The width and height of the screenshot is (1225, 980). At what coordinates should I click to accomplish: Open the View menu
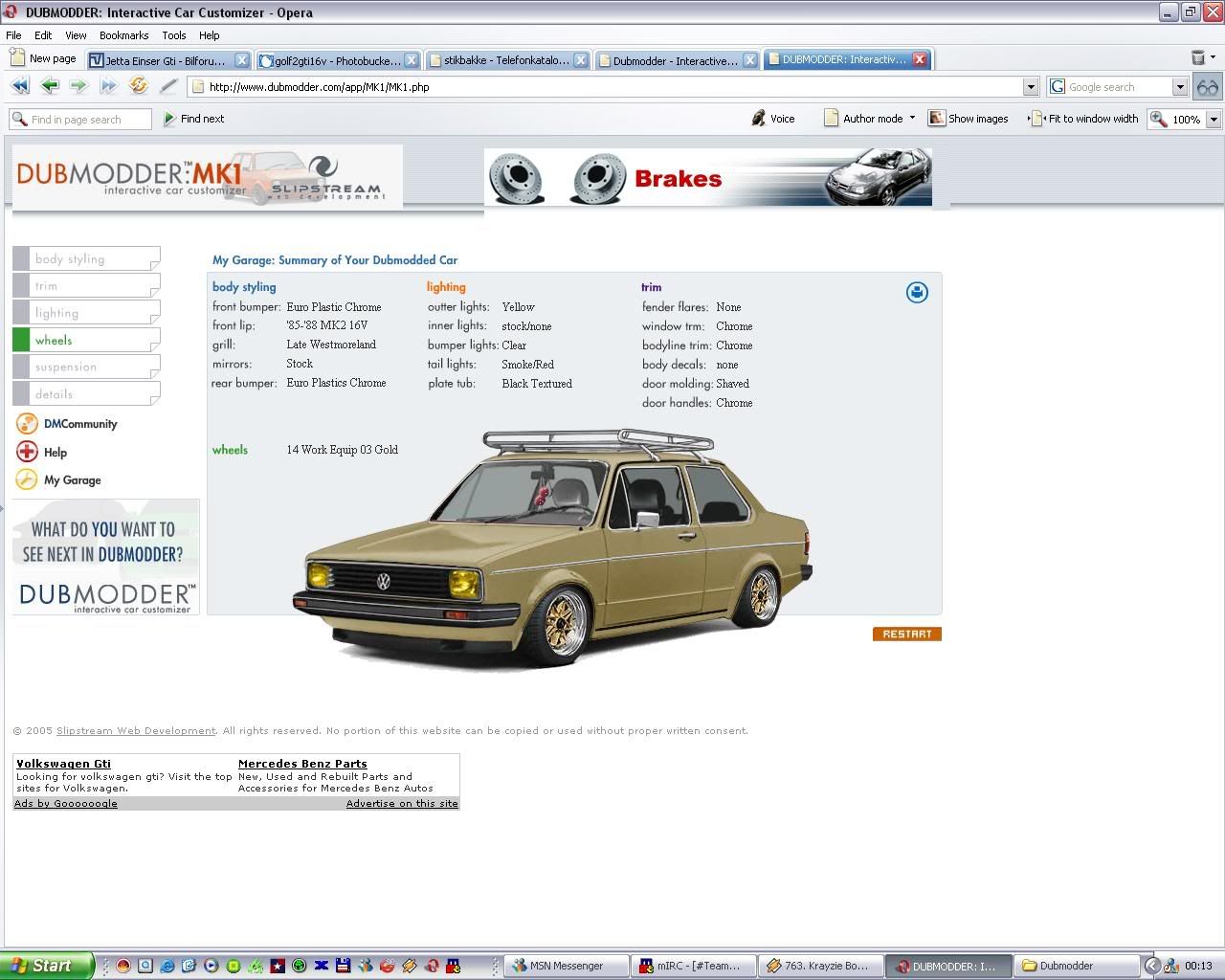(x=76, y=35)
